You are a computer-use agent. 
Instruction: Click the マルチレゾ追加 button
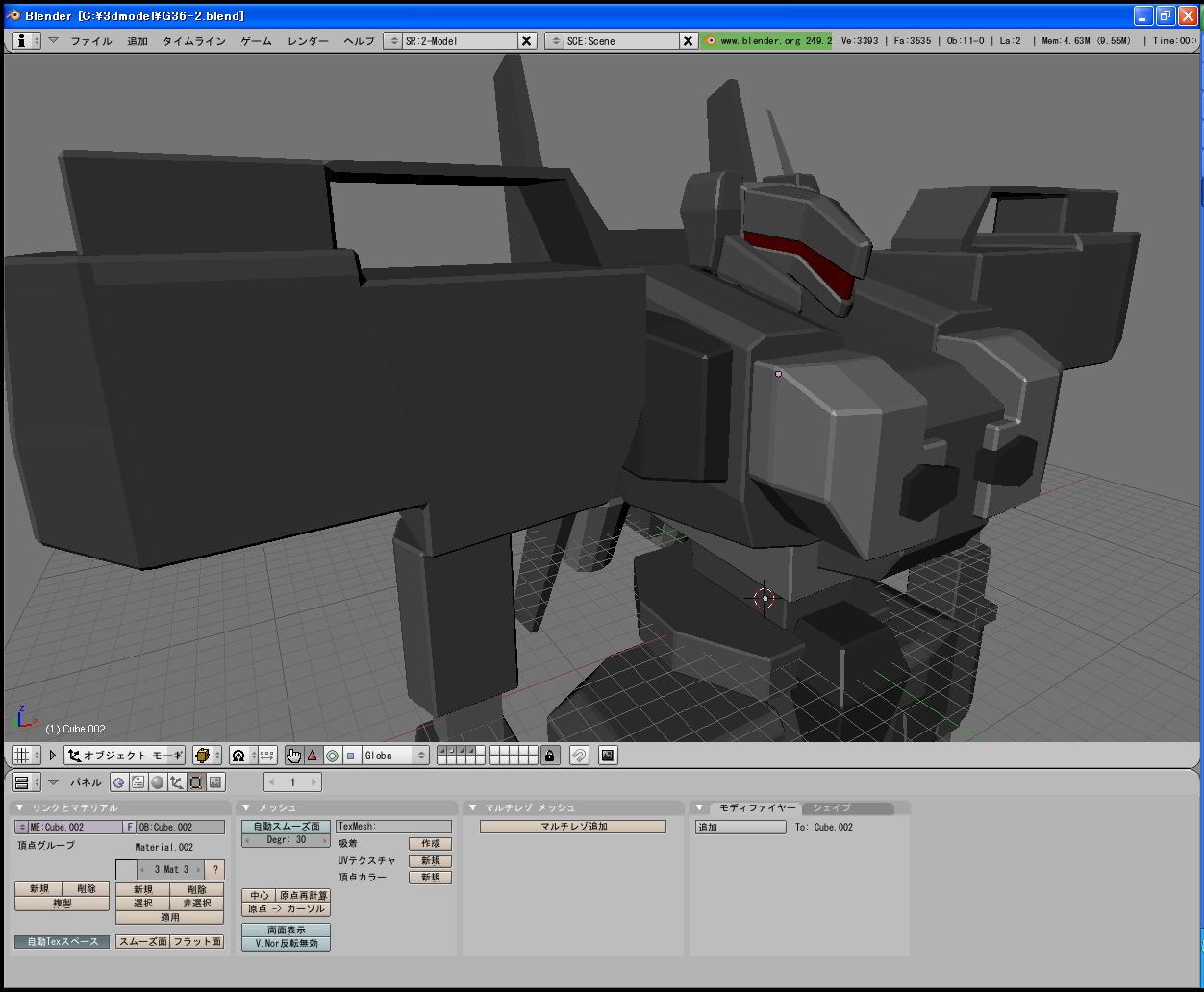(x=572, y=827)
